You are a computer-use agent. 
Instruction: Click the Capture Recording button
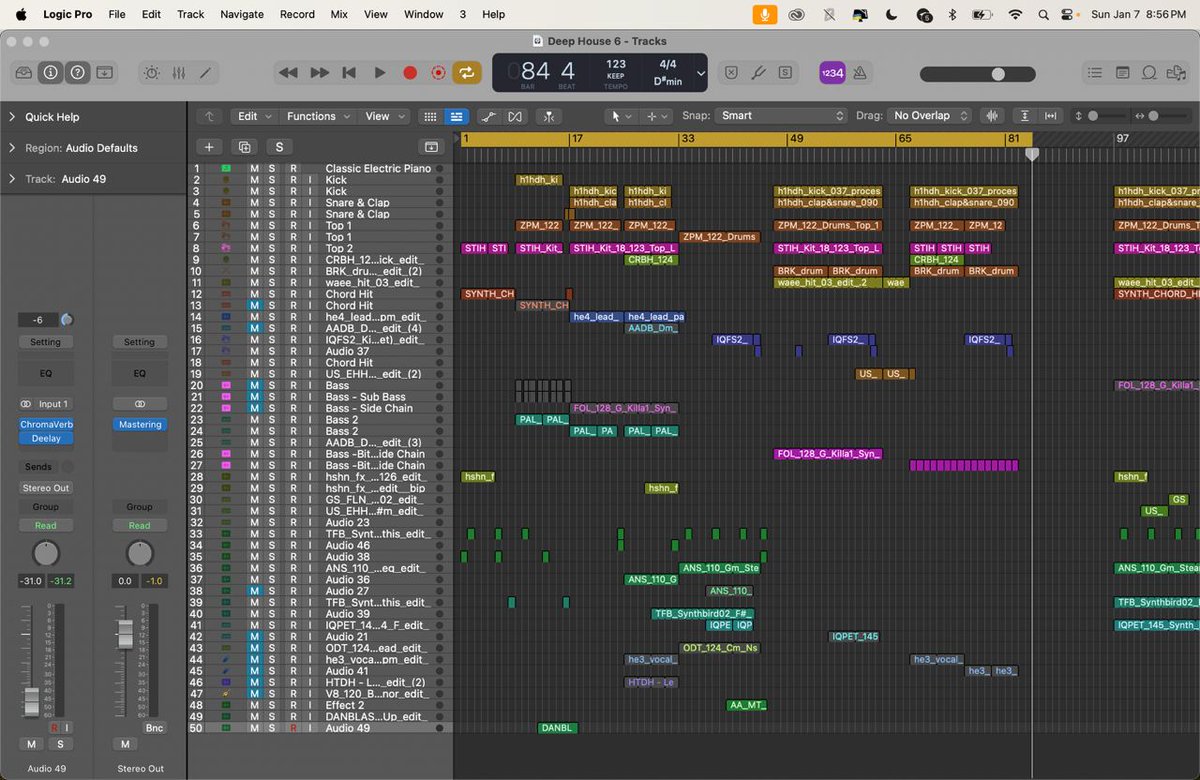click(438, 73)
